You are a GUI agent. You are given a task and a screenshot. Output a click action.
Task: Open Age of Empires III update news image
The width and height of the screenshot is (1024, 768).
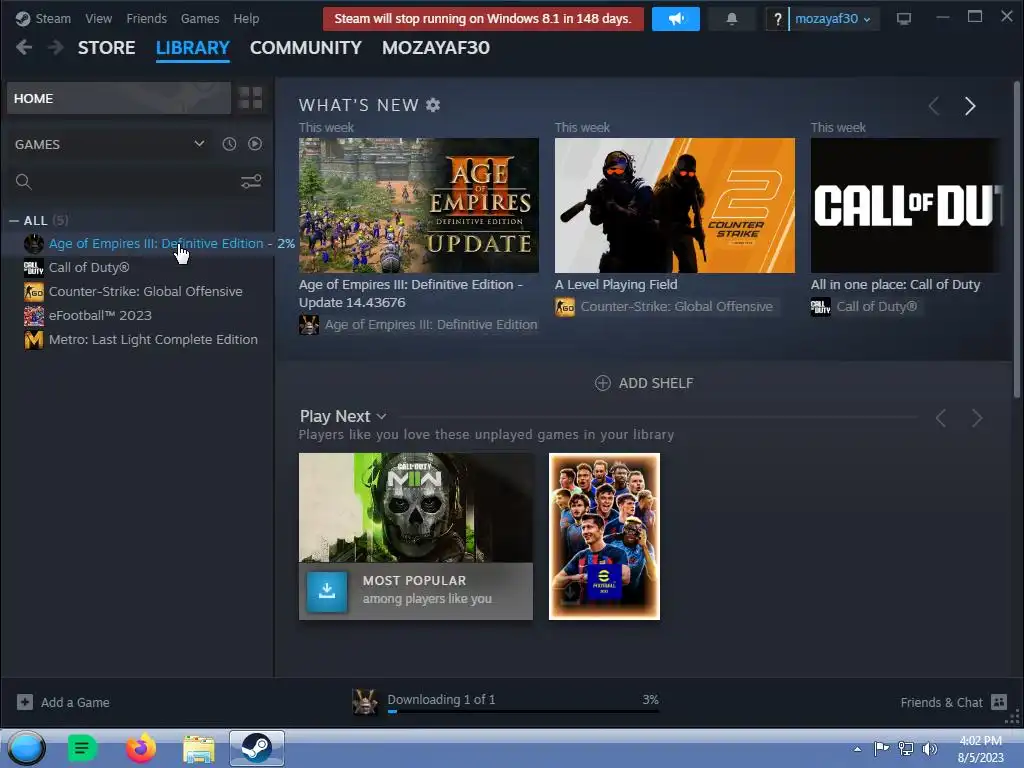click(419, 205)
